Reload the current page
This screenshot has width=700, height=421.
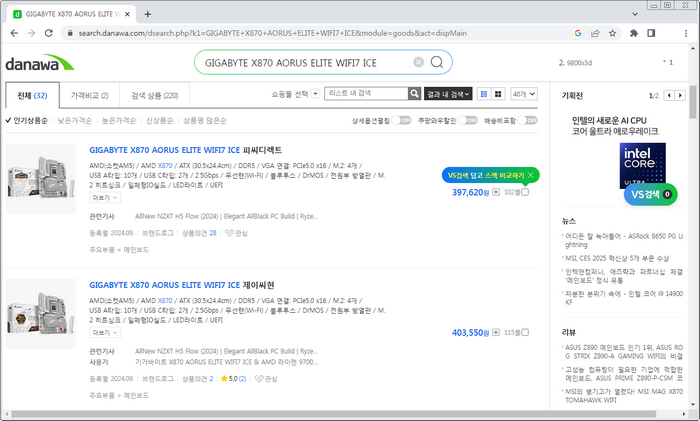pos(49,33)
